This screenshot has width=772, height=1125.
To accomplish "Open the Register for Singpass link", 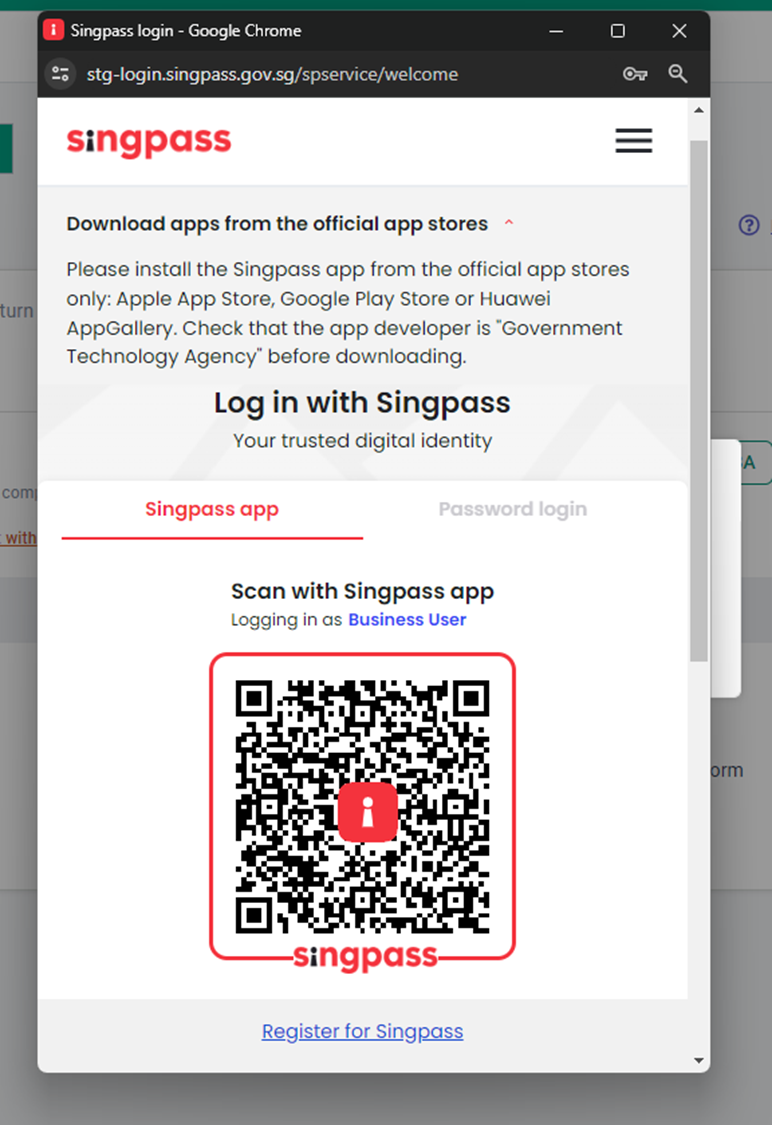I will click(362, 1031).
